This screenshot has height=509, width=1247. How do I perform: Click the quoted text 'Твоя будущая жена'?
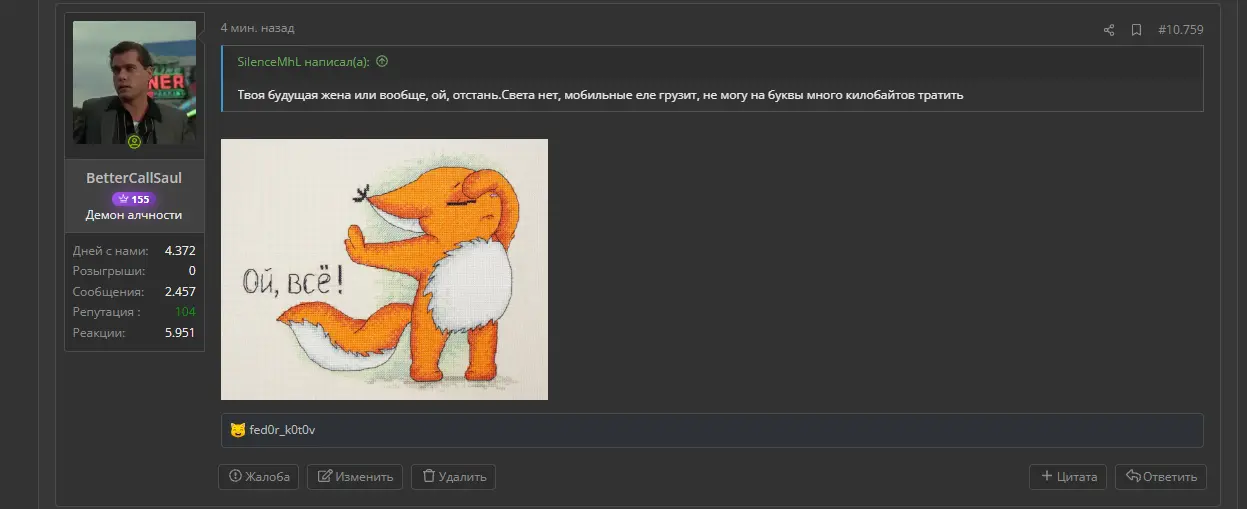(292, 95)
